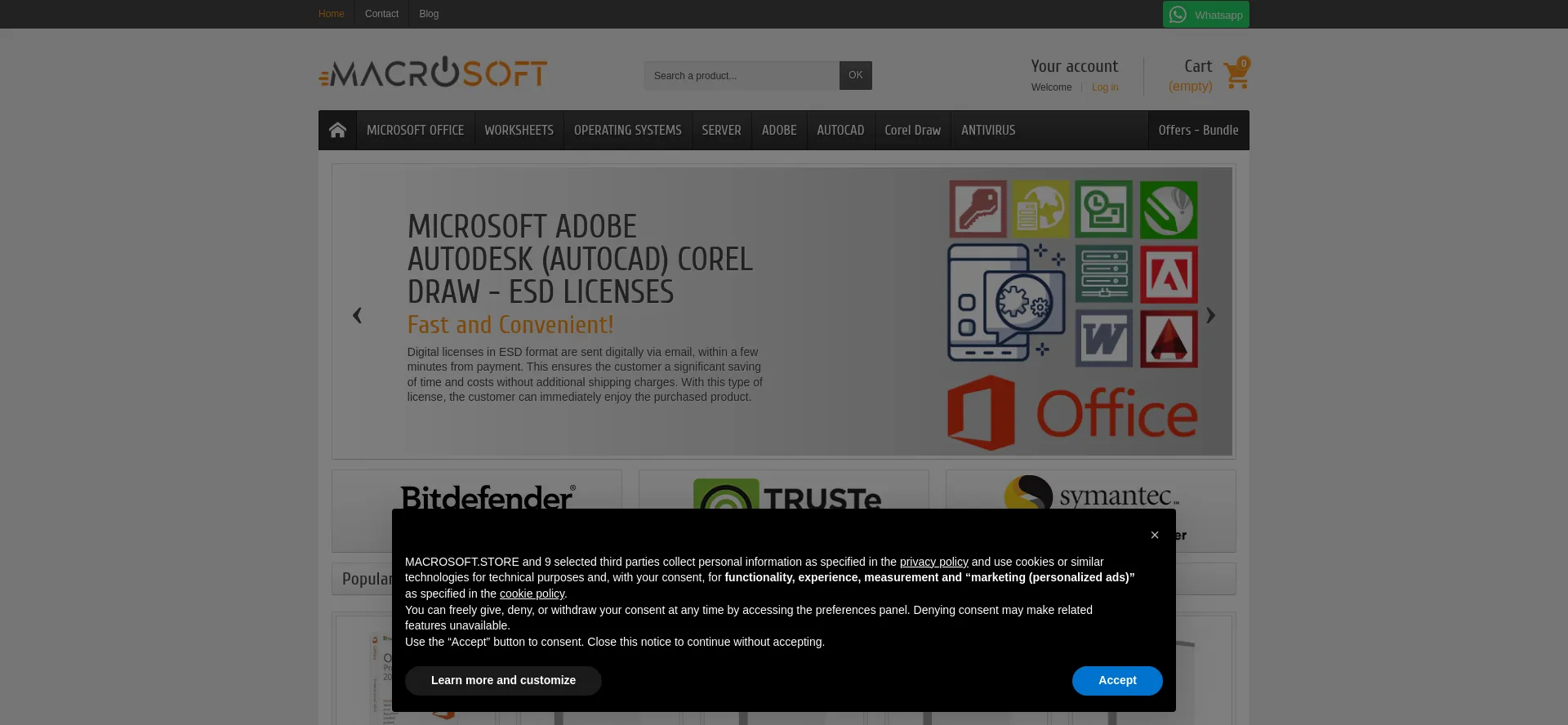Click the teal server rack icon in banner
Screen dimensions: 1568x725
[x=1104, y=274]
